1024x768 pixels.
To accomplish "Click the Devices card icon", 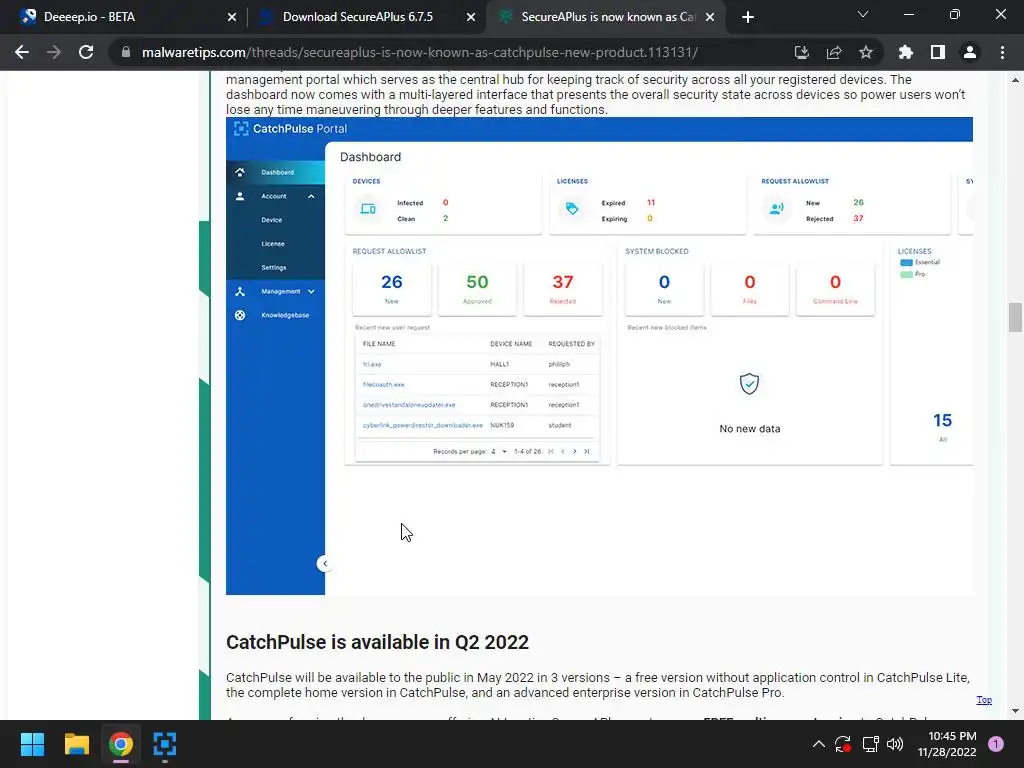I will [368, 209].
